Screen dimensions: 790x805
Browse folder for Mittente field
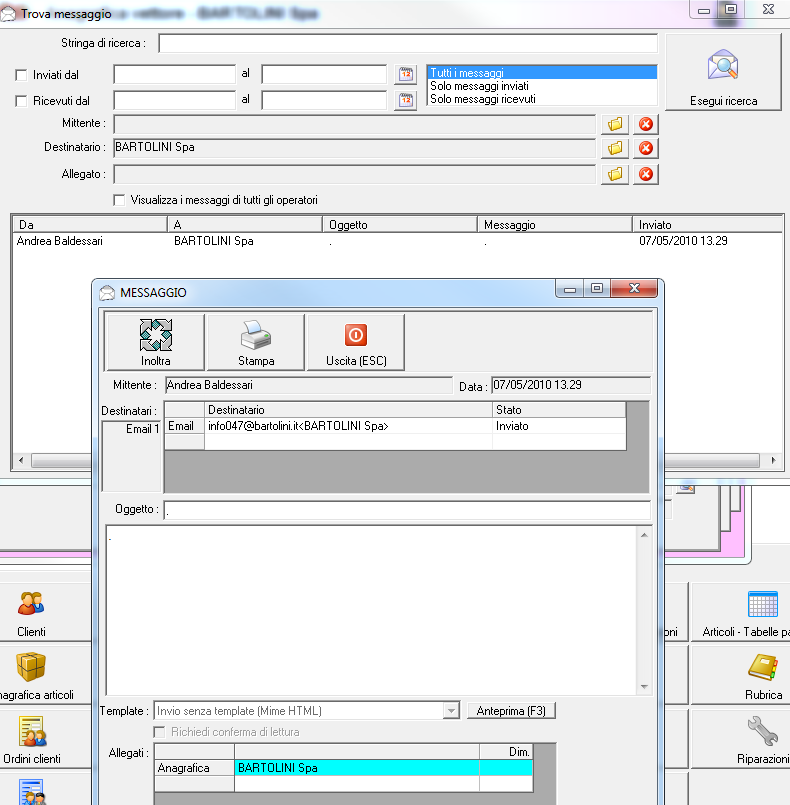click(615, 124)
